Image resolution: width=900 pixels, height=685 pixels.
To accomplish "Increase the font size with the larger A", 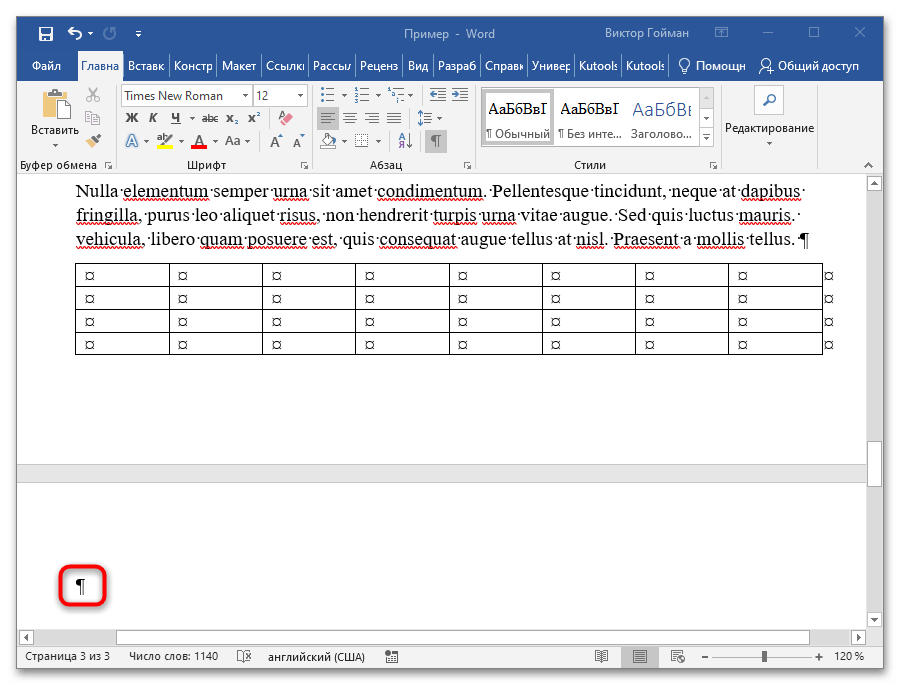I will point(276,141).
